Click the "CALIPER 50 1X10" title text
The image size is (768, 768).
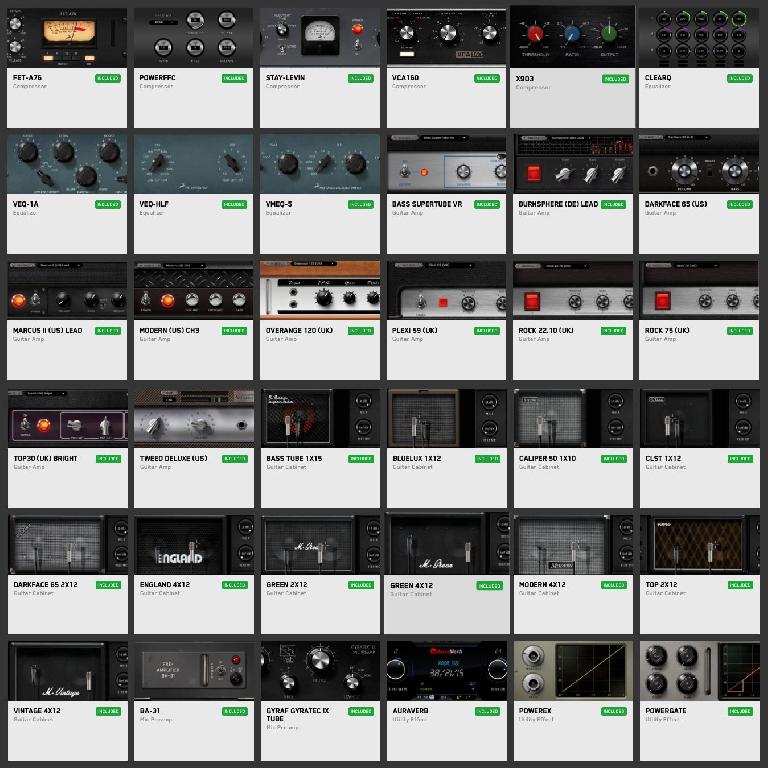pyautogui.click(x=547, y=458)
